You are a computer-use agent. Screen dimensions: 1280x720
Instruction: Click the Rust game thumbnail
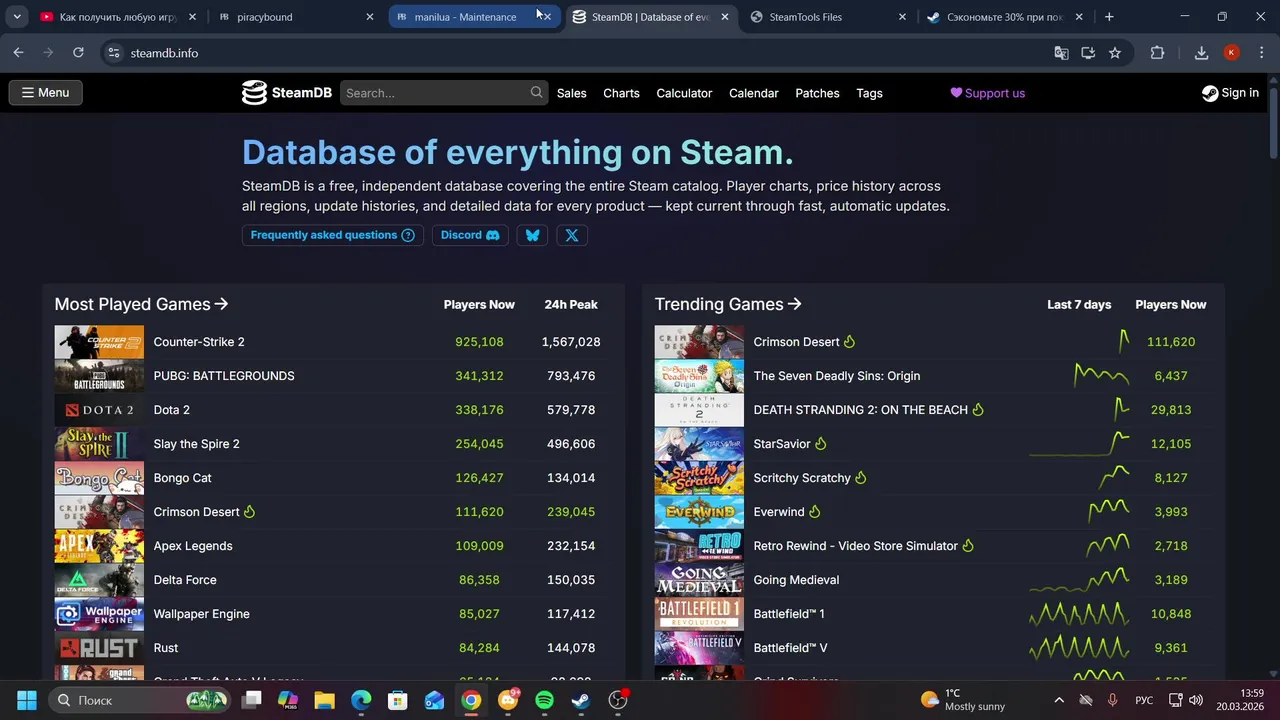[99, 648]
